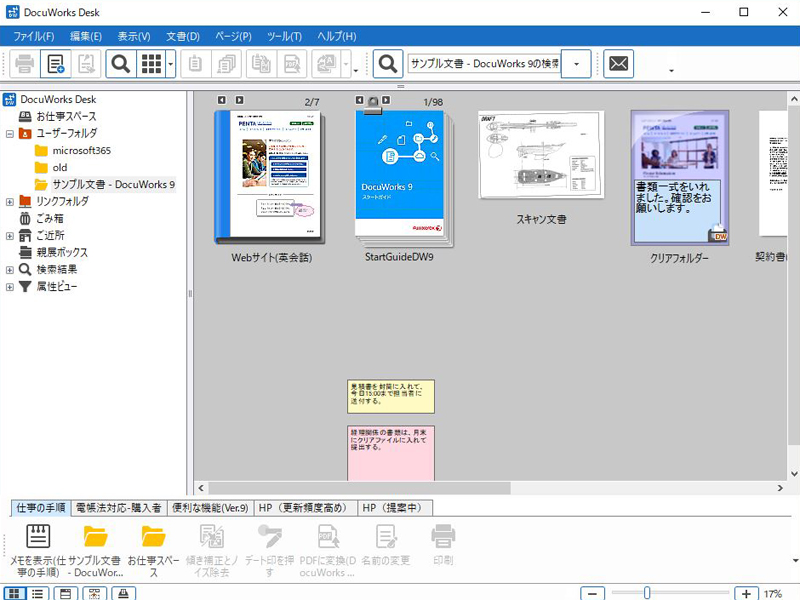Go to next page of Webサイト binder
Screen dimensions: 800x600
(x=239, y=100)
